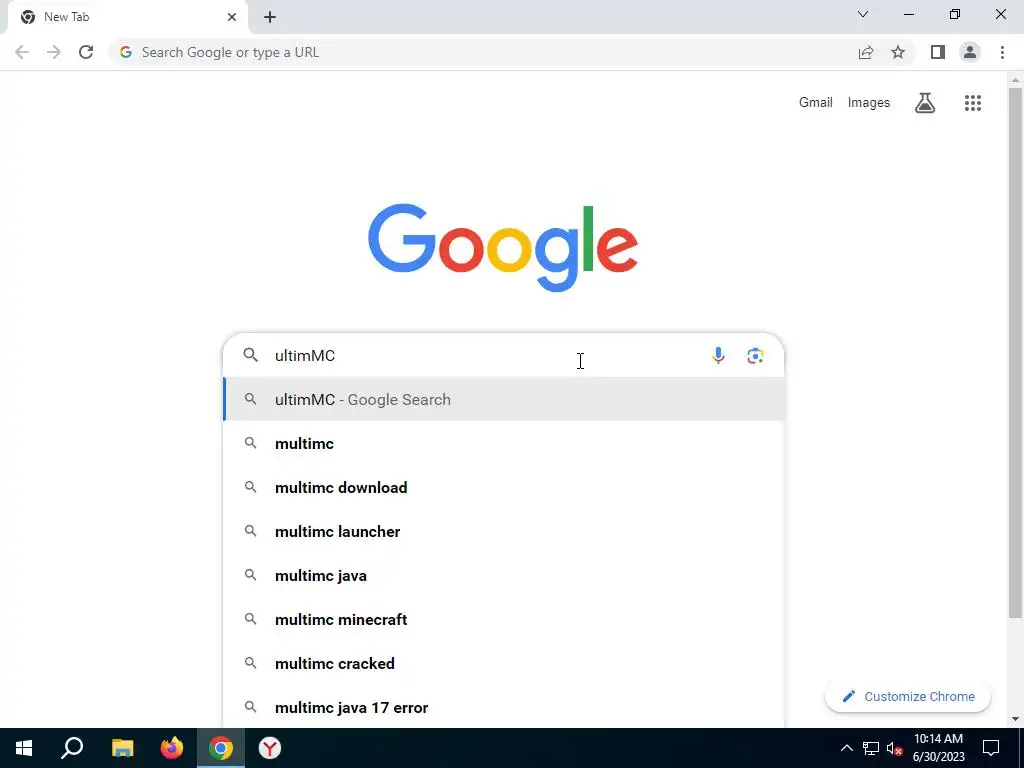
Task: Reload the current page
Action: coord(86,52)
